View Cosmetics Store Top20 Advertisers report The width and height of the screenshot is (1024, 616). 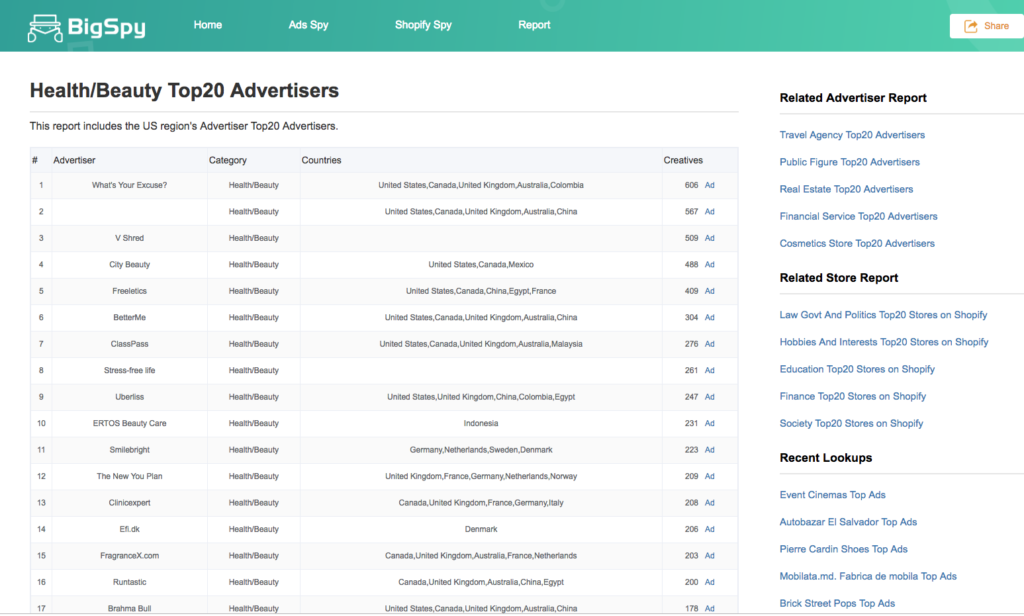(857, 244)
